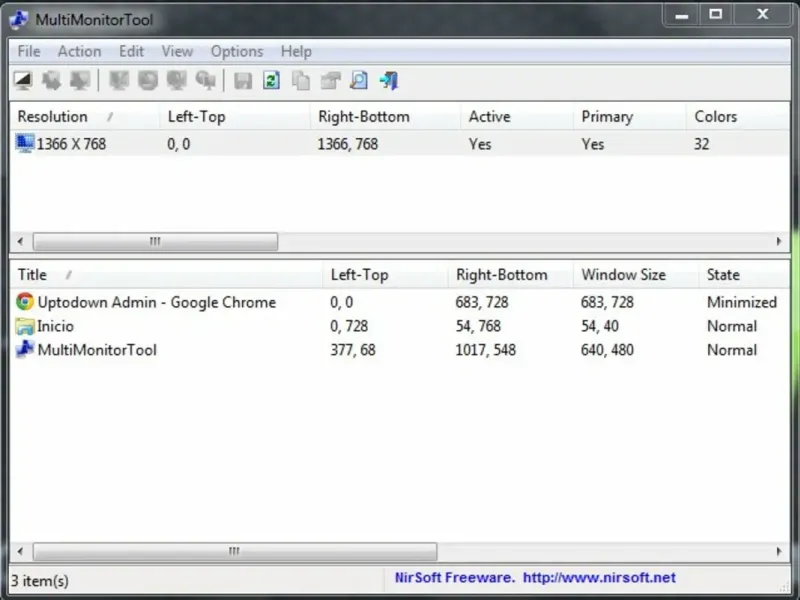800x600 pixels.
Task: Click the 1366, 768 right-bottom cell
Action: pos(348,144)
